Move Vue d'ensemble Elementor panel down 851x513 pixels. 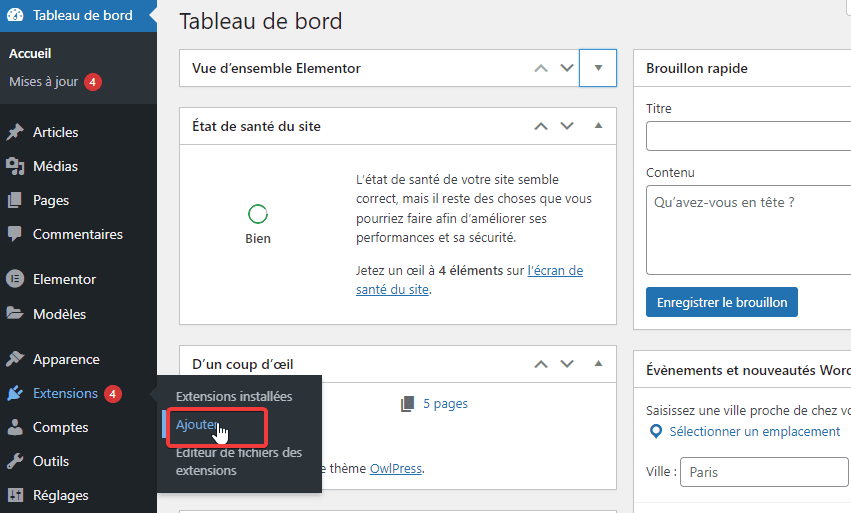pyautogui.click(x=567, y=68)
